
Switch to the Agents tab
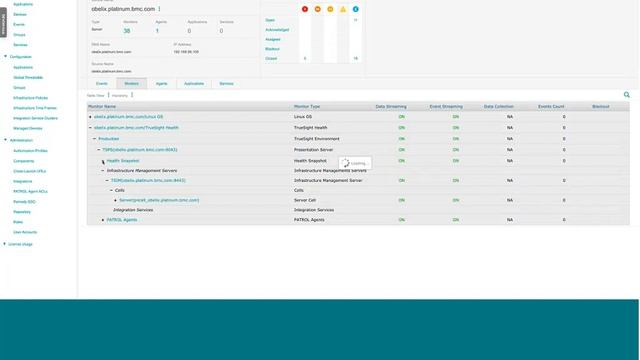162,84
